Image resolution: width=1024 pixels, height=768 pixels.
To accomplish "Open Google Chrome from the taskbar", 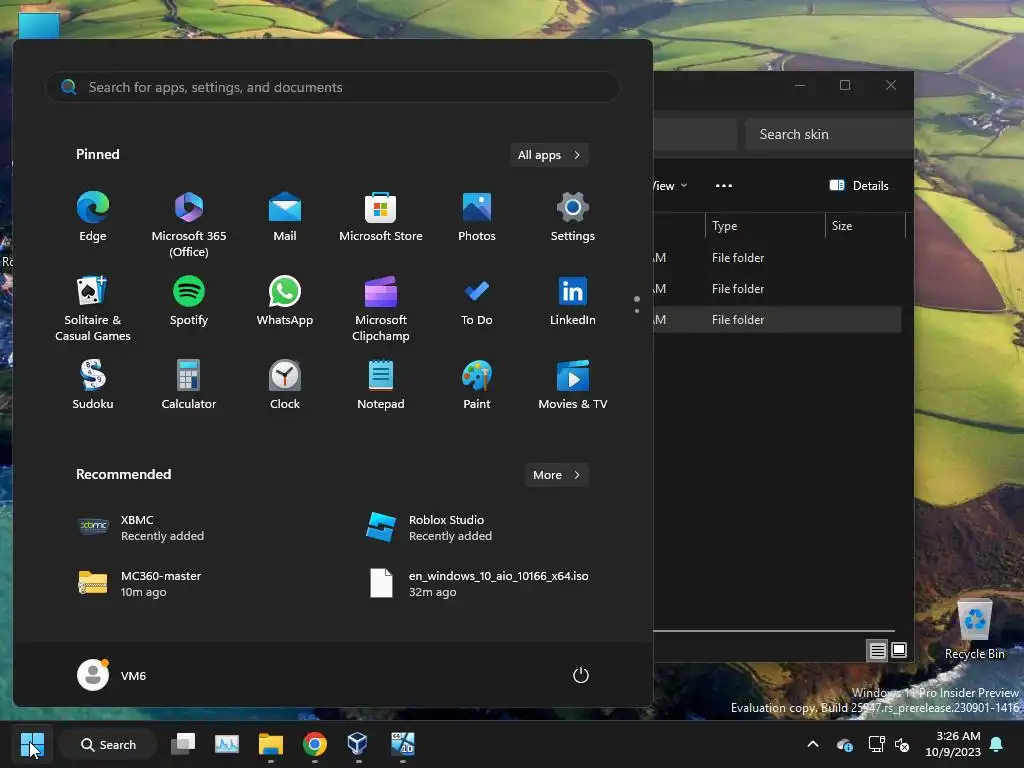I will click(315, 744).
